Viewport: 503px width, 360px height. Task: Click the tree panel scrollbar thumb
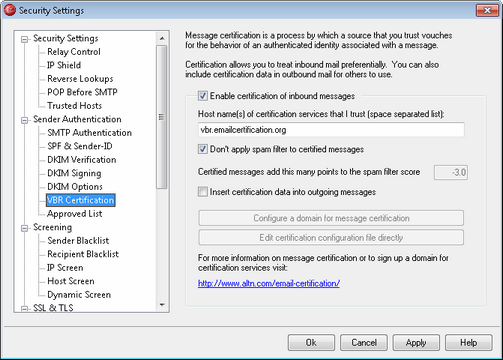tap(162, 117)
